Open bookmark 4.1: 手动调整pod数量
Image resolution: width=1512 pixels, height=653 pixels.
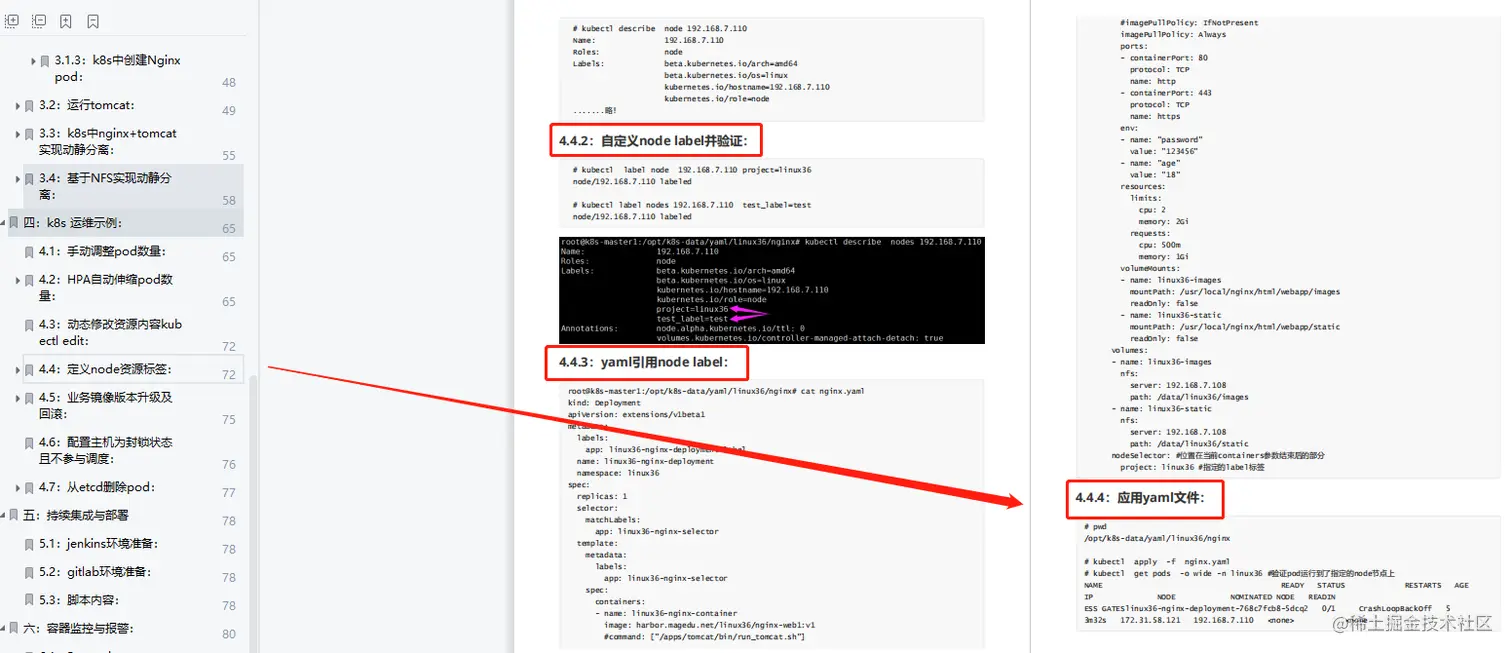coord(102,251)
